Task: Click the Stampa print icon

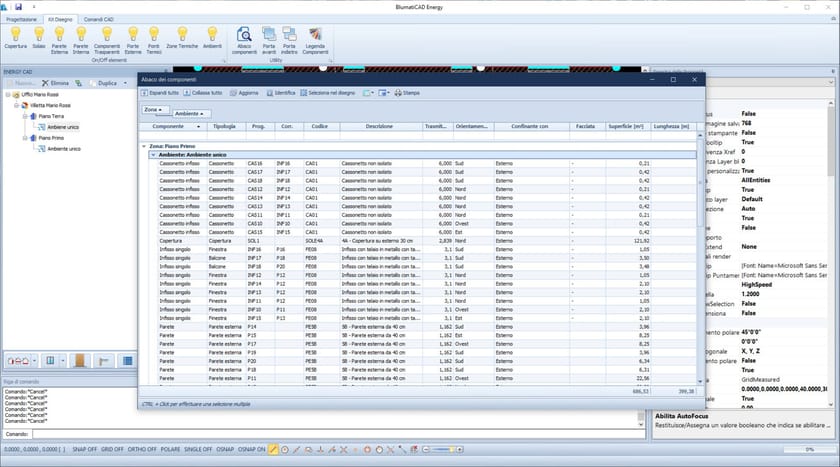Action: pyautogui.click(x=397, y=92)
